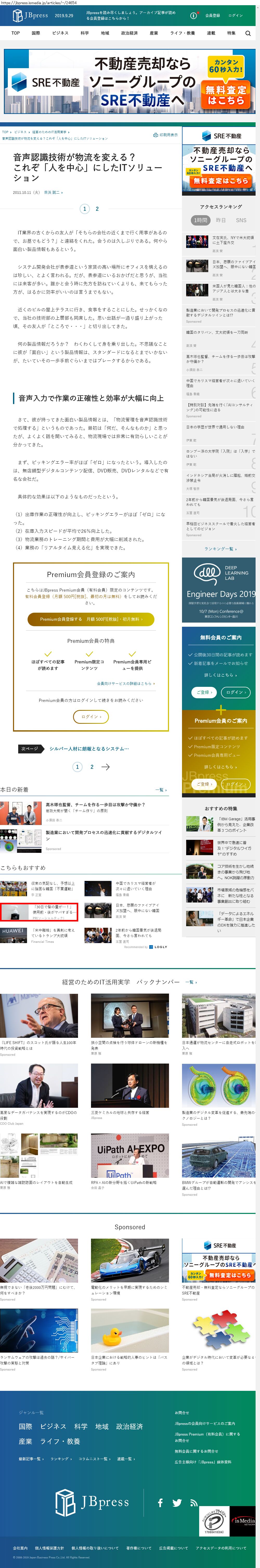Click the info icon beside 会員登録

click(x=194, y=16)
